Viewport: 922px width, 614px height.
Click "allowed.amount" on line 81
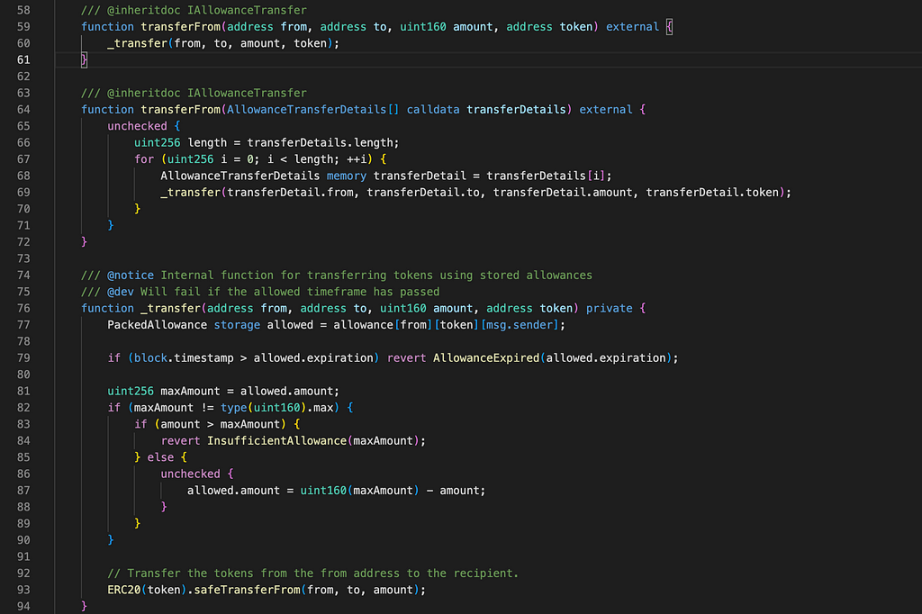click(x=286, y=391)
